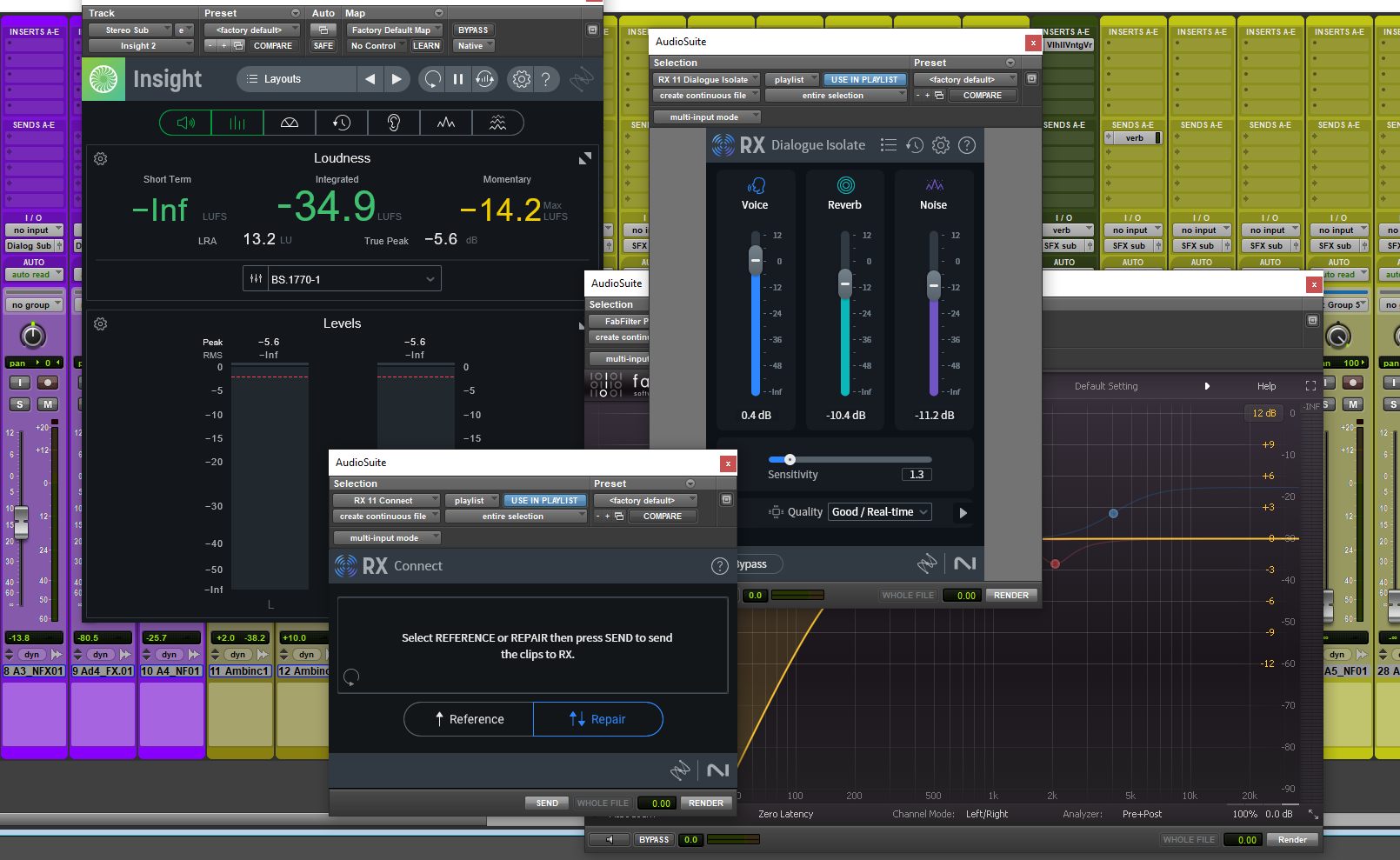1400x860 pixels.
Task: Open the Preset menu arrow in Insight header
Action: point(296,14)
